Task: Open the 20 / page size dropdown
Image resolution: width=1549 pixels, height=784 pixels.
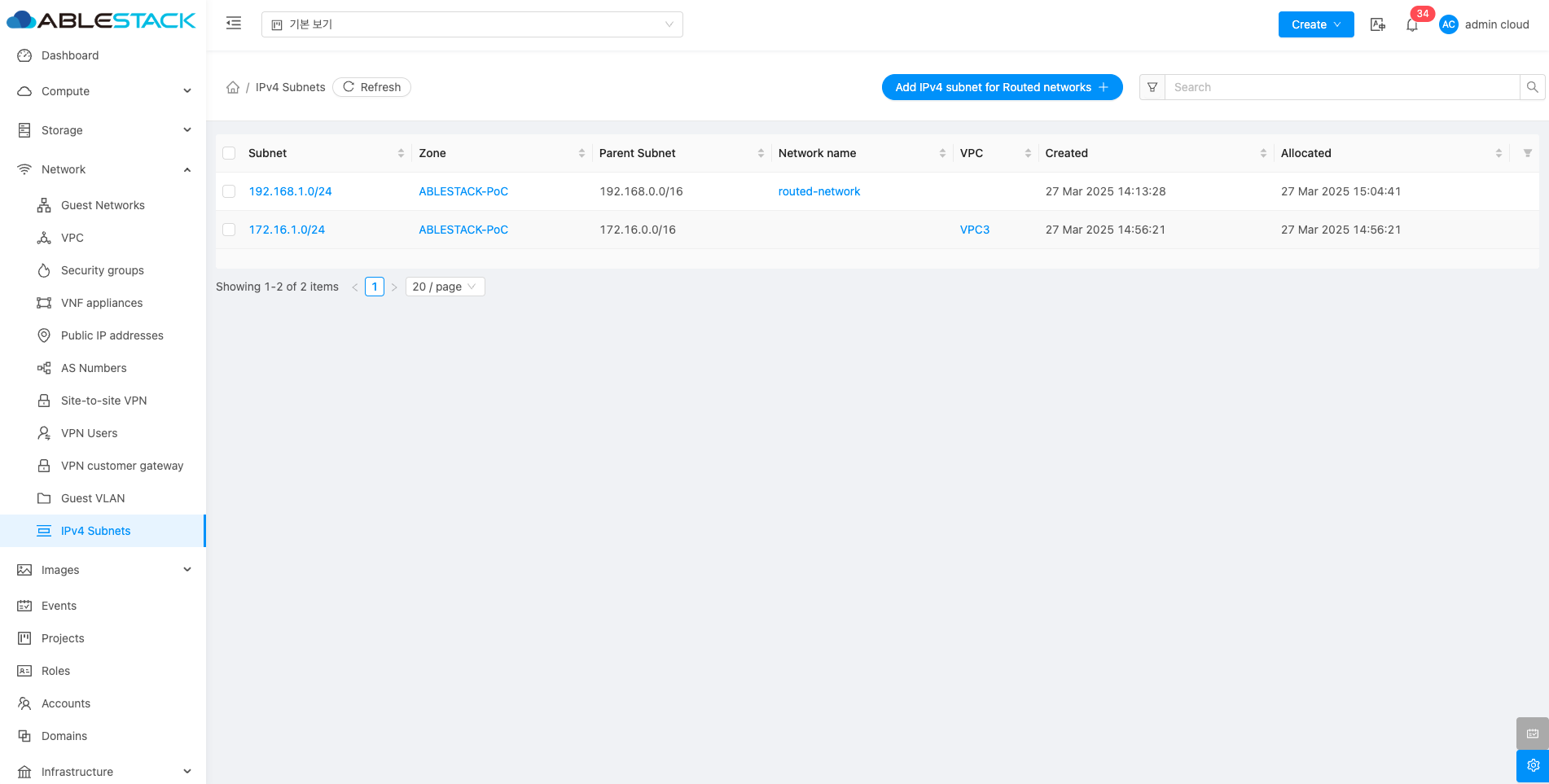Action: tap(445, 287)
